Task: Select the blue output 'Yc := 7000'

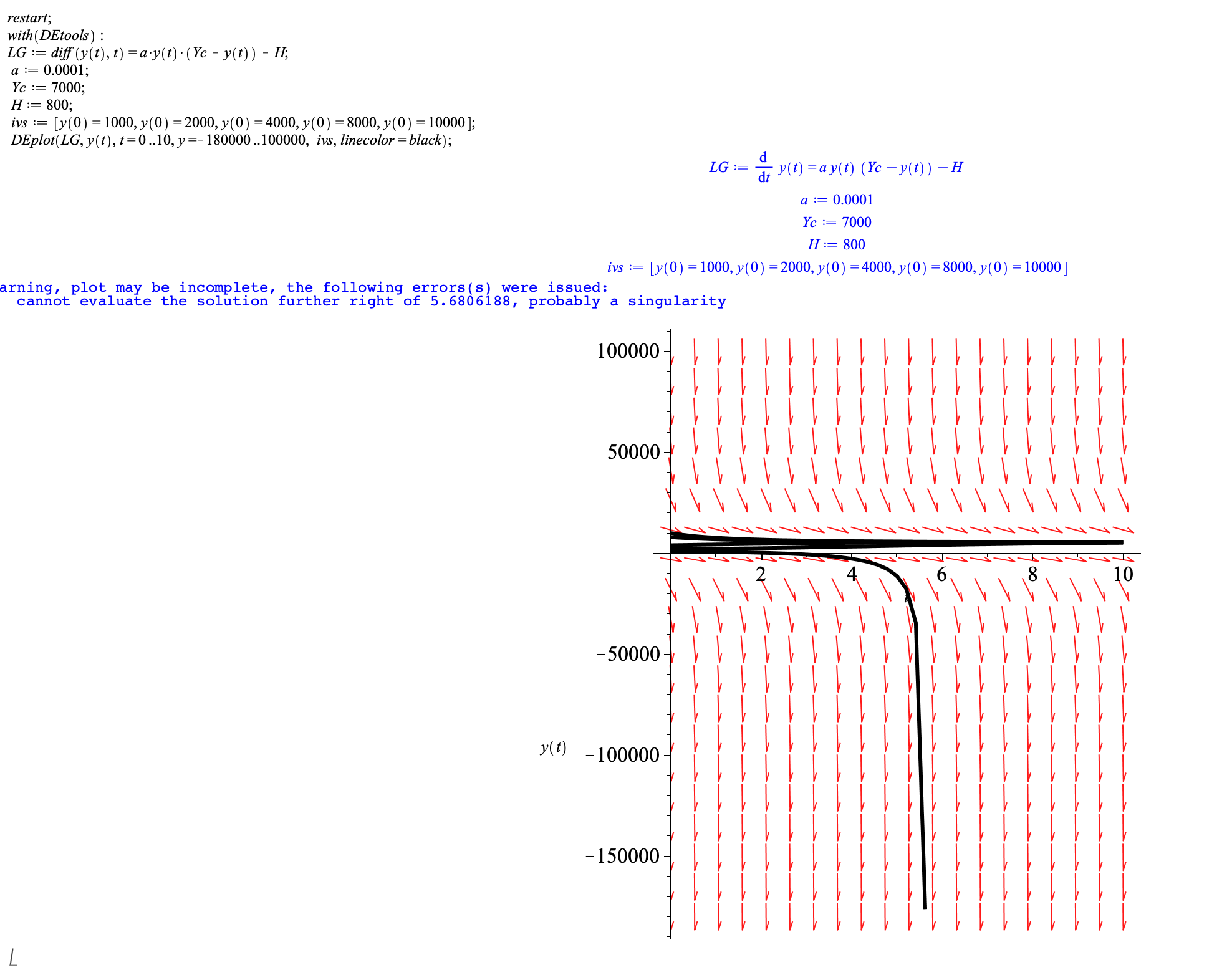Action: 837,223
